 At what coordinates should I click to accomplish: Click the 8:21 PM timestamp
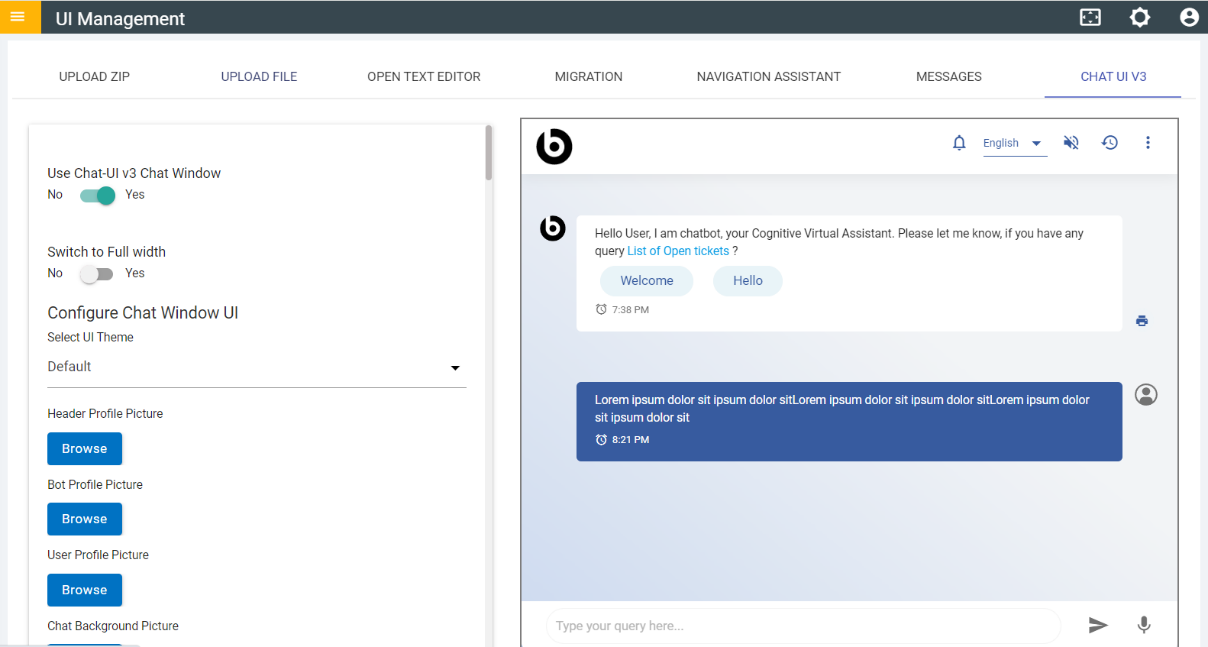(630, 440)
